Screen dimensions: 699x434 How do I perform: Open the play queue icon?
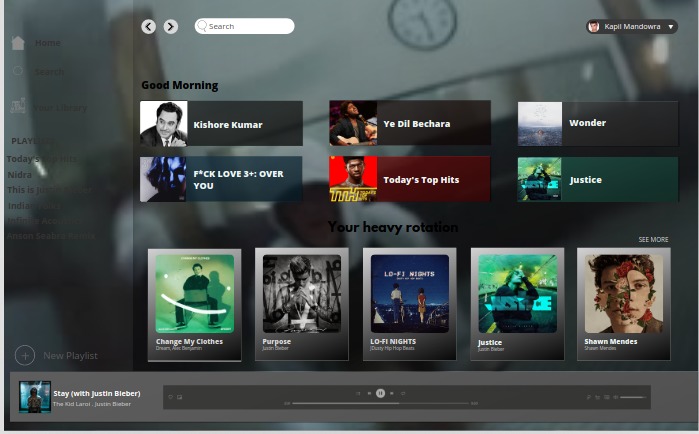pyautogui.click(x=597, y=397)
